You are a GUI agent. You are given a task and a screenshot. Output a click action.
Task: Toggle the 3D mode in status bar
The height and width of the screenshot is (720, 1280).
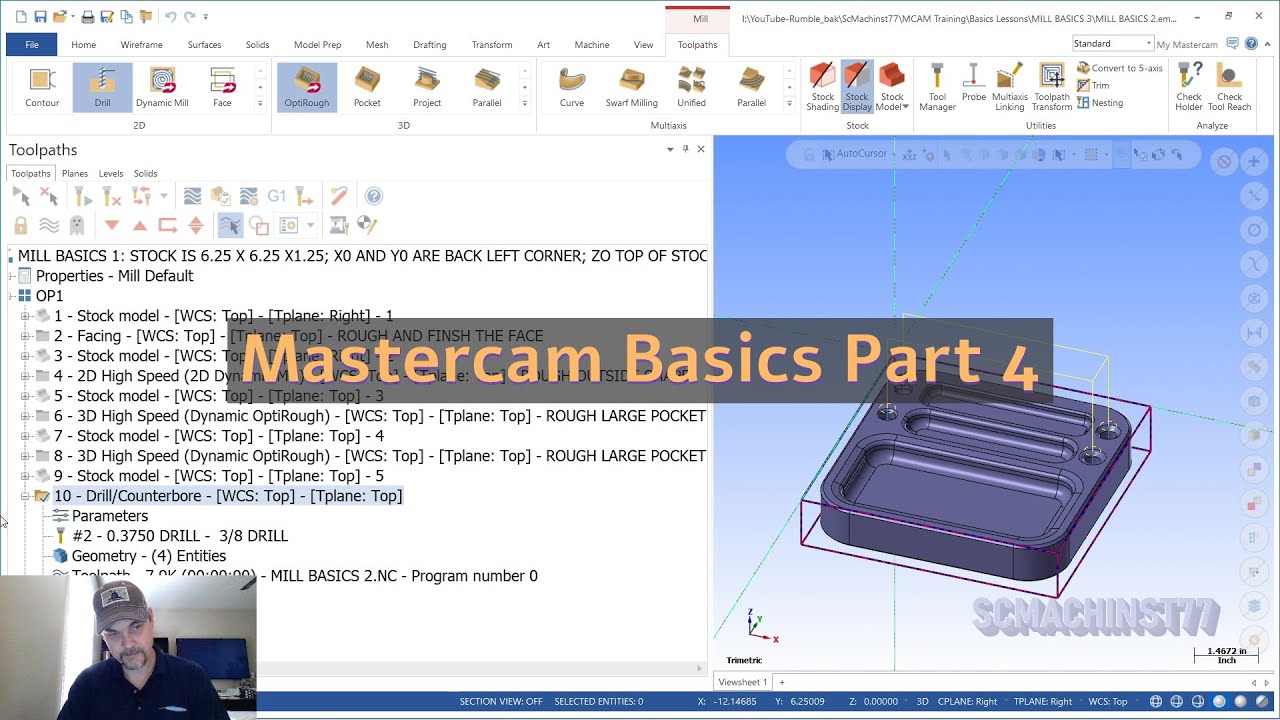[923, 701]
